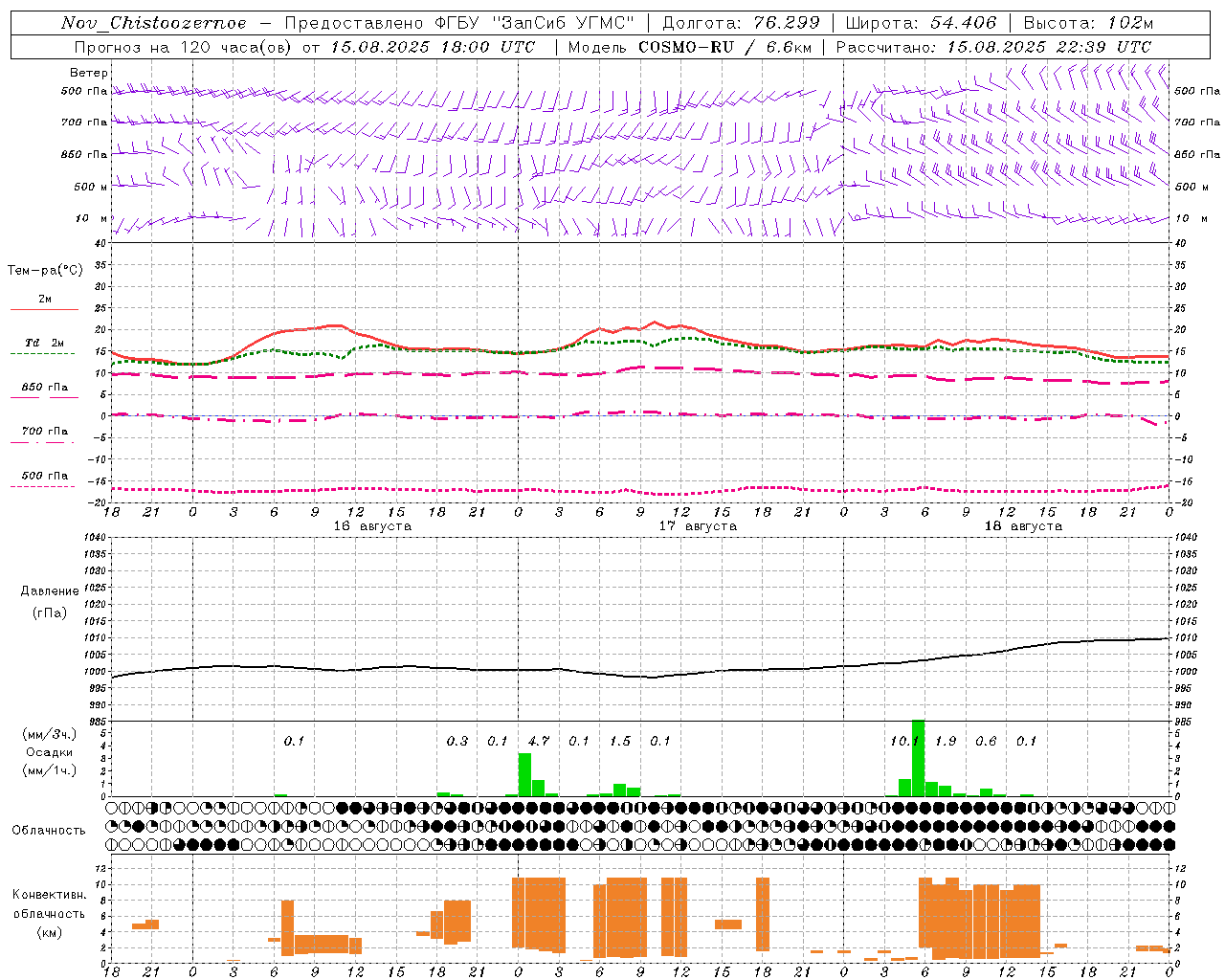Click the Осадки precipitation label
This screenshot has width=1225, height=980.
[49, 752]
